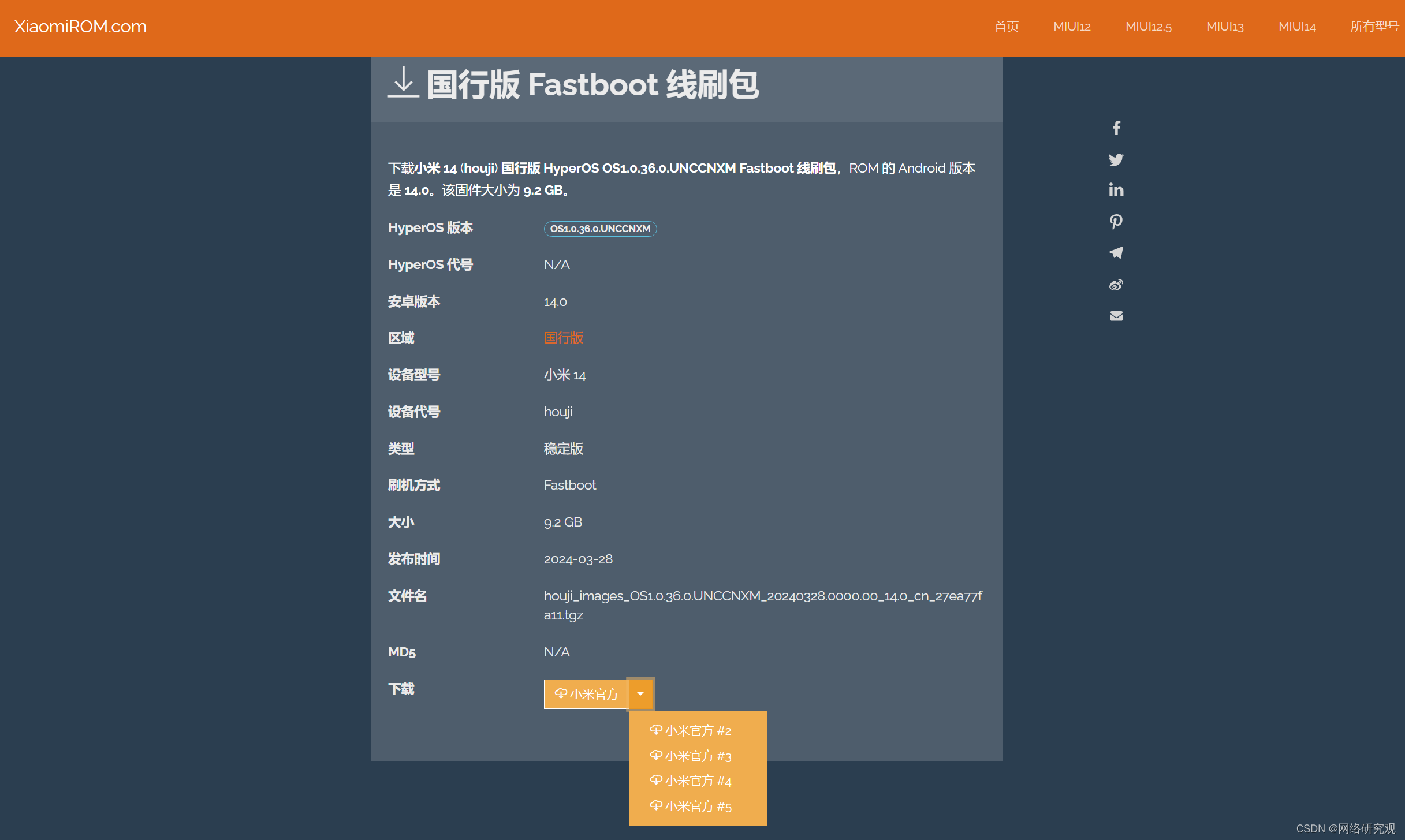Share to Weibo icon

[1116, 285]
